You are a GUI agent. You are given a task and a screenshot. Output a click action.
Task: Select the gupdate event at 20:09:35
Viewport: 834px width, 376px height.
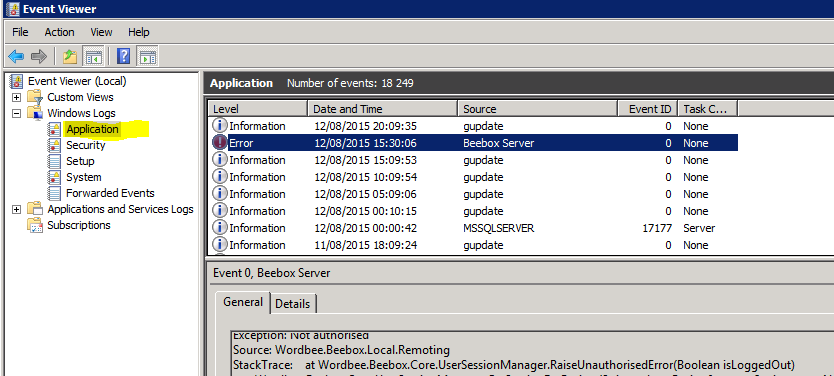472,126
